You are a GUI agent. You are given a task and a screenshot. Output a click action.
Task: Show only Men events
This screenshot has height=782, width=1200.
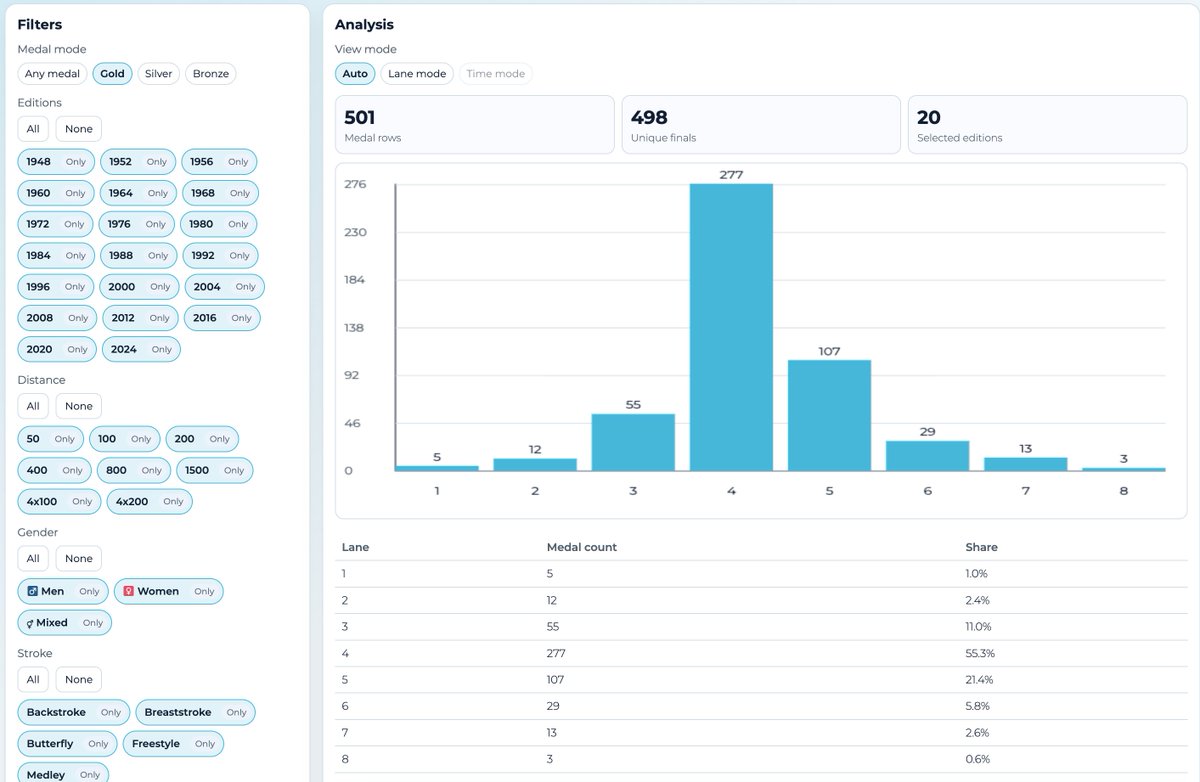89,591
